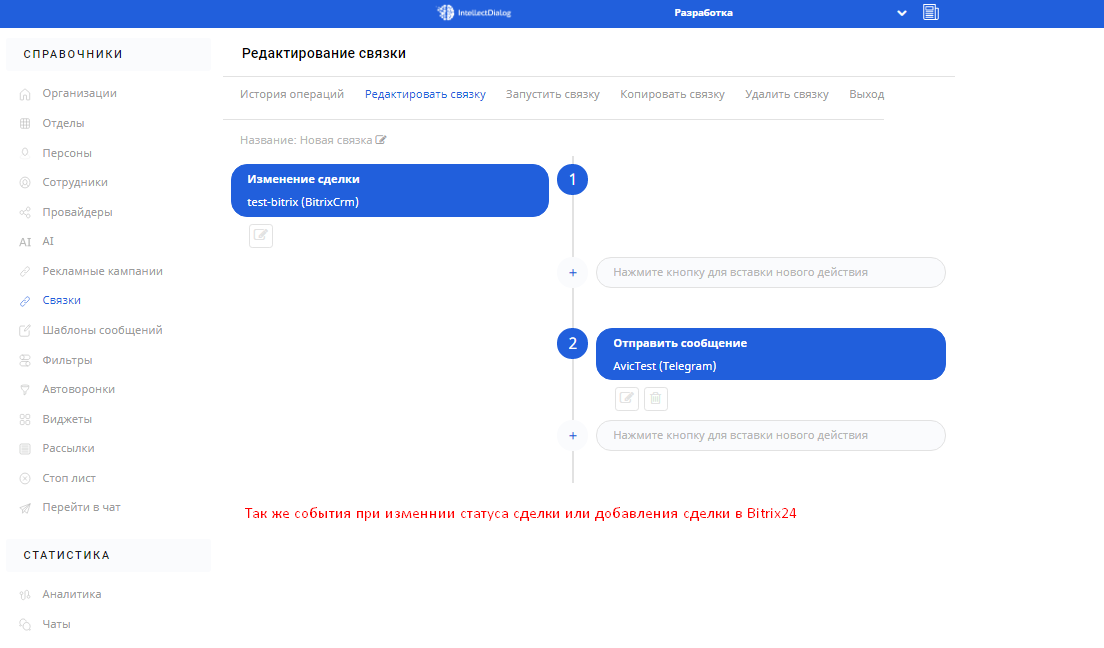Open Организации in the sidebar
The image size is (1104, 648).
click(x=80, y=93)
